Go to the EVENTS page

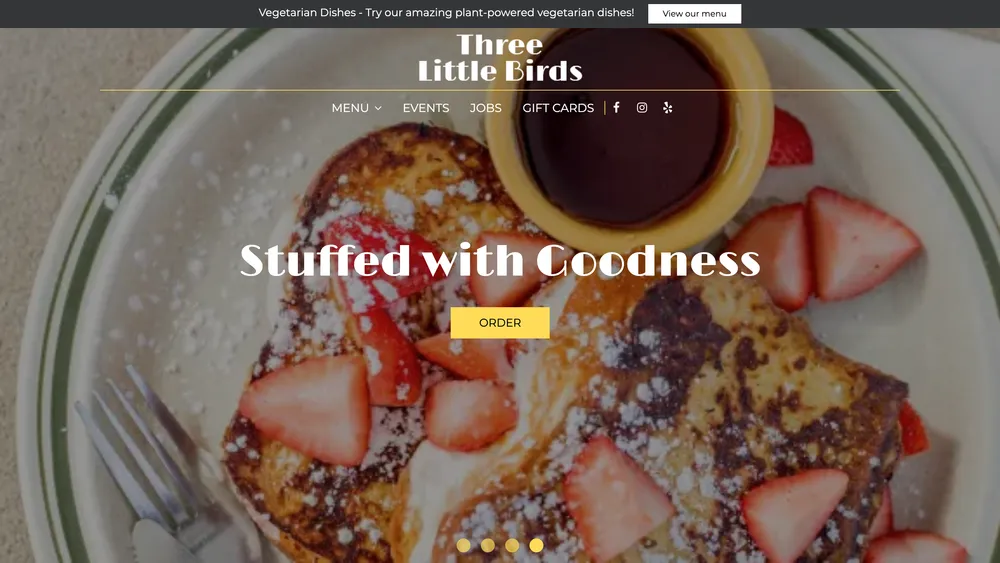(426, 108)
